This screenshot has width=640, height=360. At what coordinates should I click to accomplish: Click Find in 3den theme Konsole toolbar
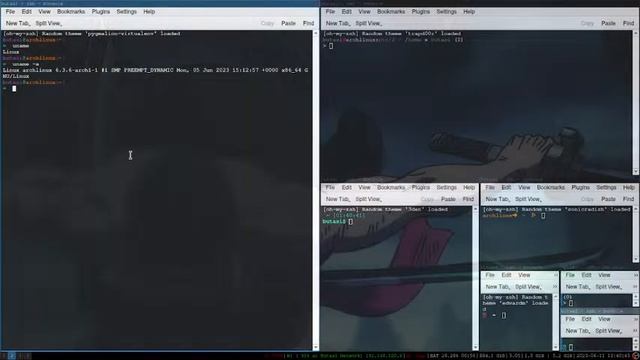[468, 199]
